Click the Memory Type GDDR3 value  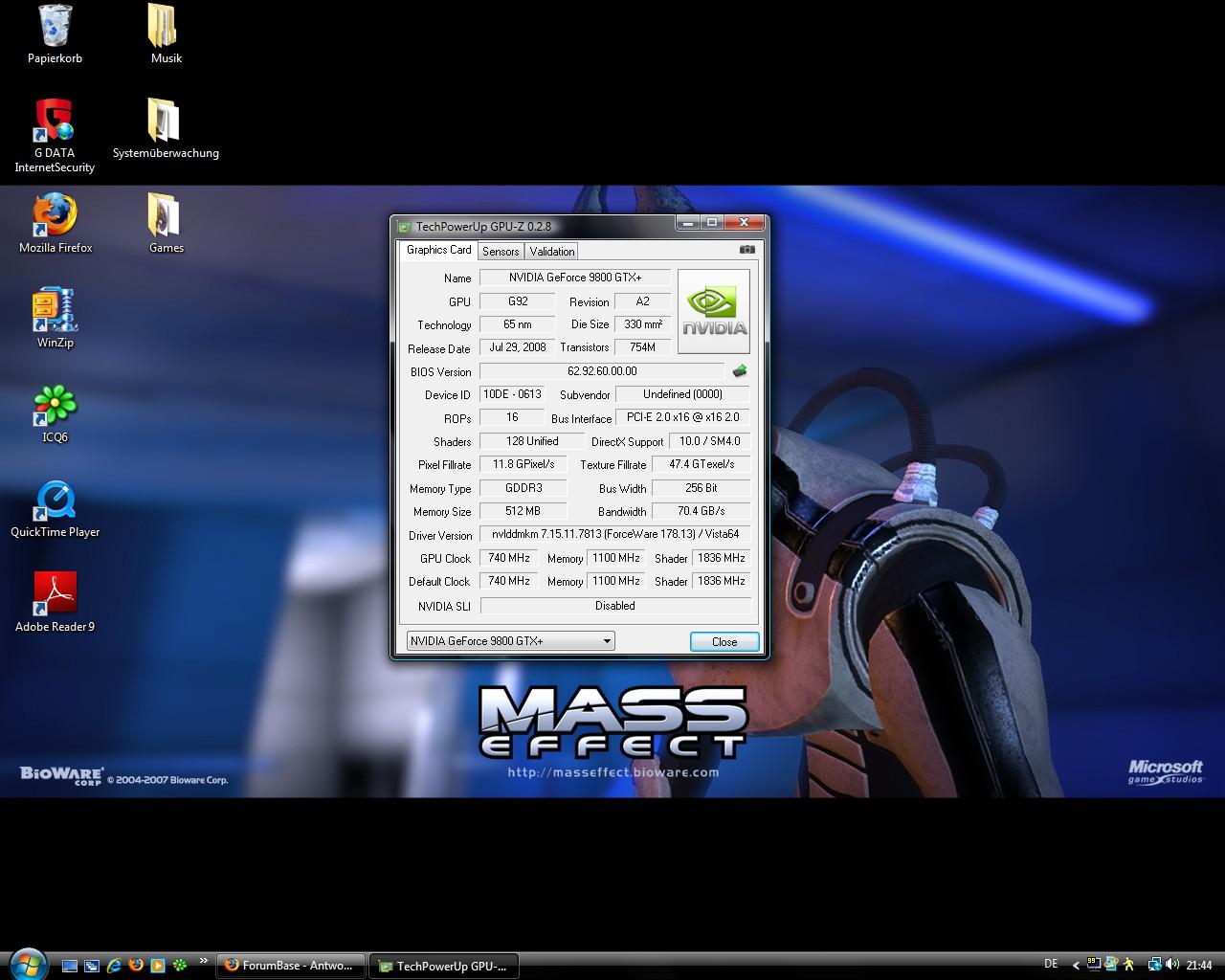[523, 488]
